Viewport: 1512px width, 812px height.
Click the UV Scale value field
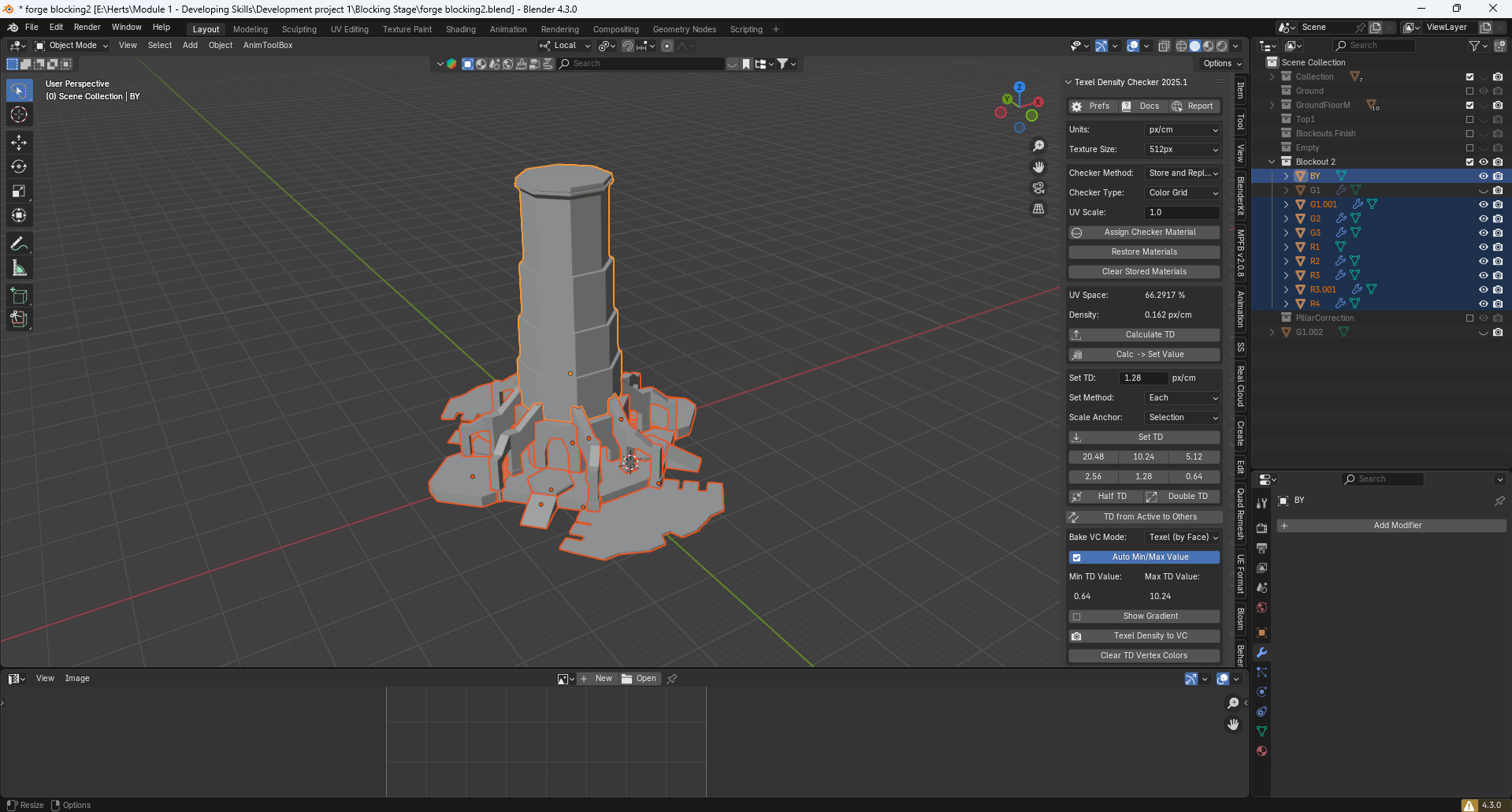[x=1181, y=212]
